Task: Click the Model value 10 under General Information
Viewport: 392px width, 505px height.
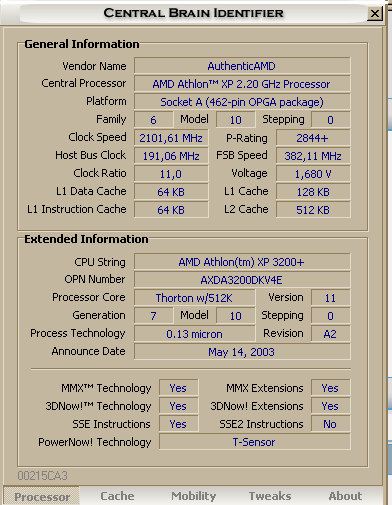Action: (x=236, y=120)
